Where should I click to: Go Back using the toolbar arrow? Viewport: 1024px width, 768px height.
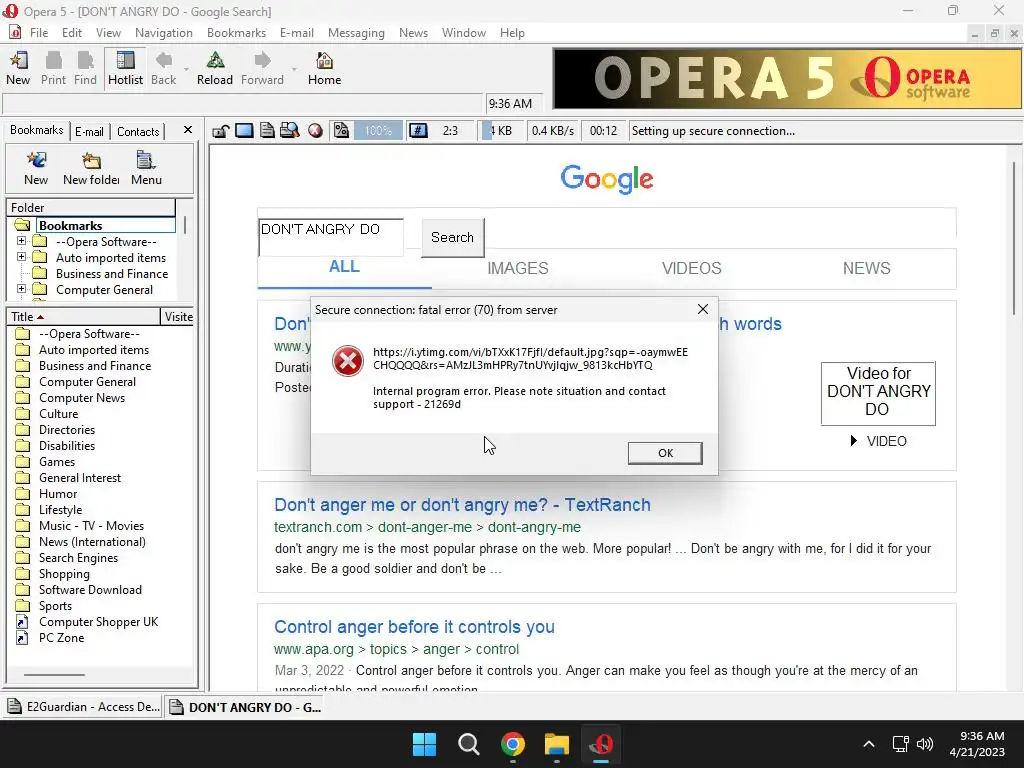[x=163, y=69]
